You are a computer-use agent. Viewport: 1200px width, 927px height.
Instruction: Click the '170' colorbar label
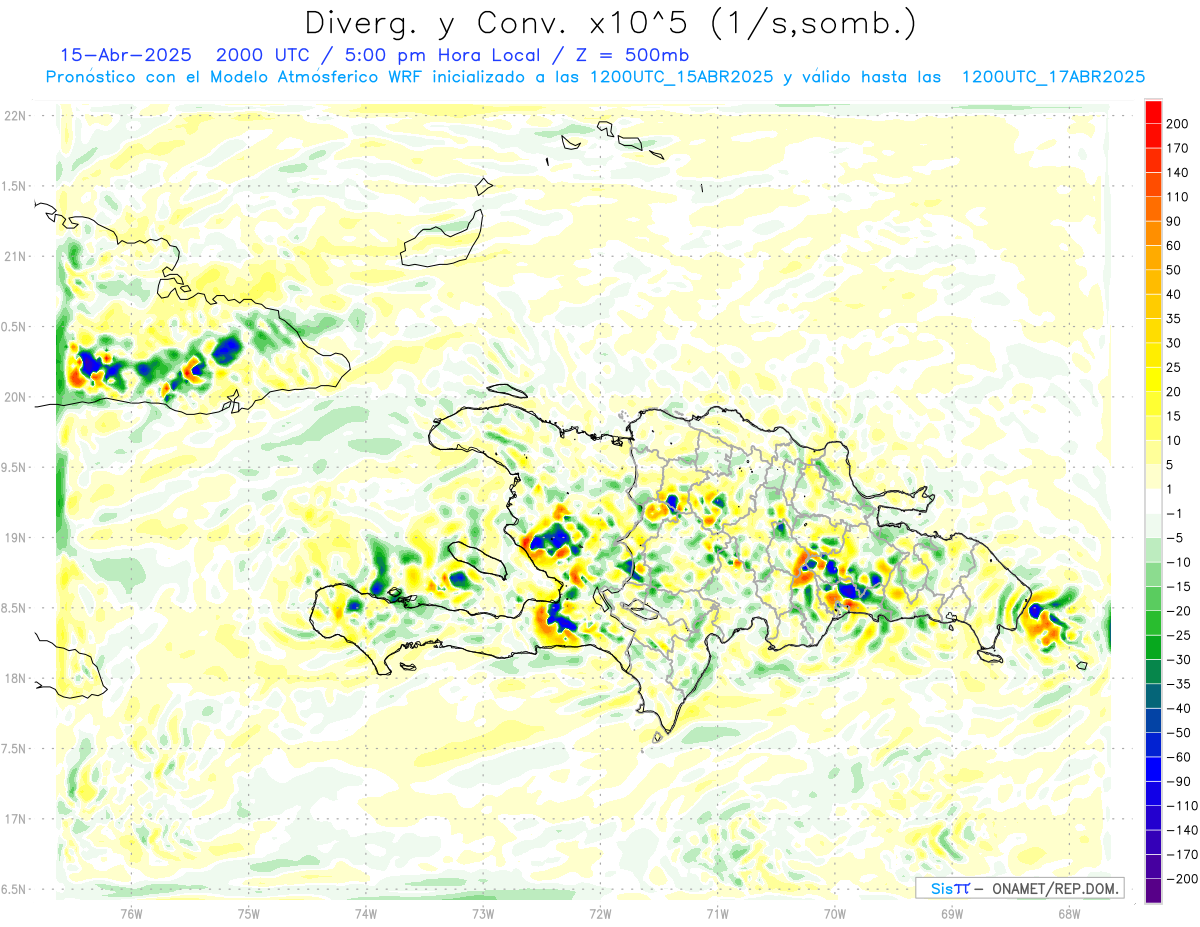click(x=1177, y=148)
